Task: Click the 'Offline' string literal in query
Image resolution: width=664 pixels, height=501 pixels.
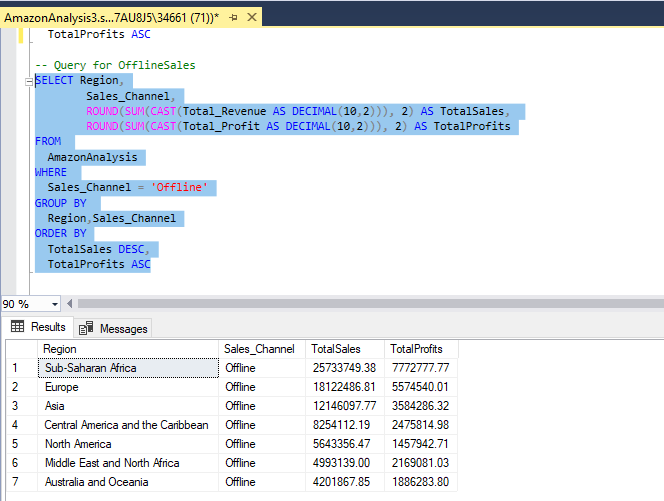Action: pyautogui.click(x=180, y=187)
